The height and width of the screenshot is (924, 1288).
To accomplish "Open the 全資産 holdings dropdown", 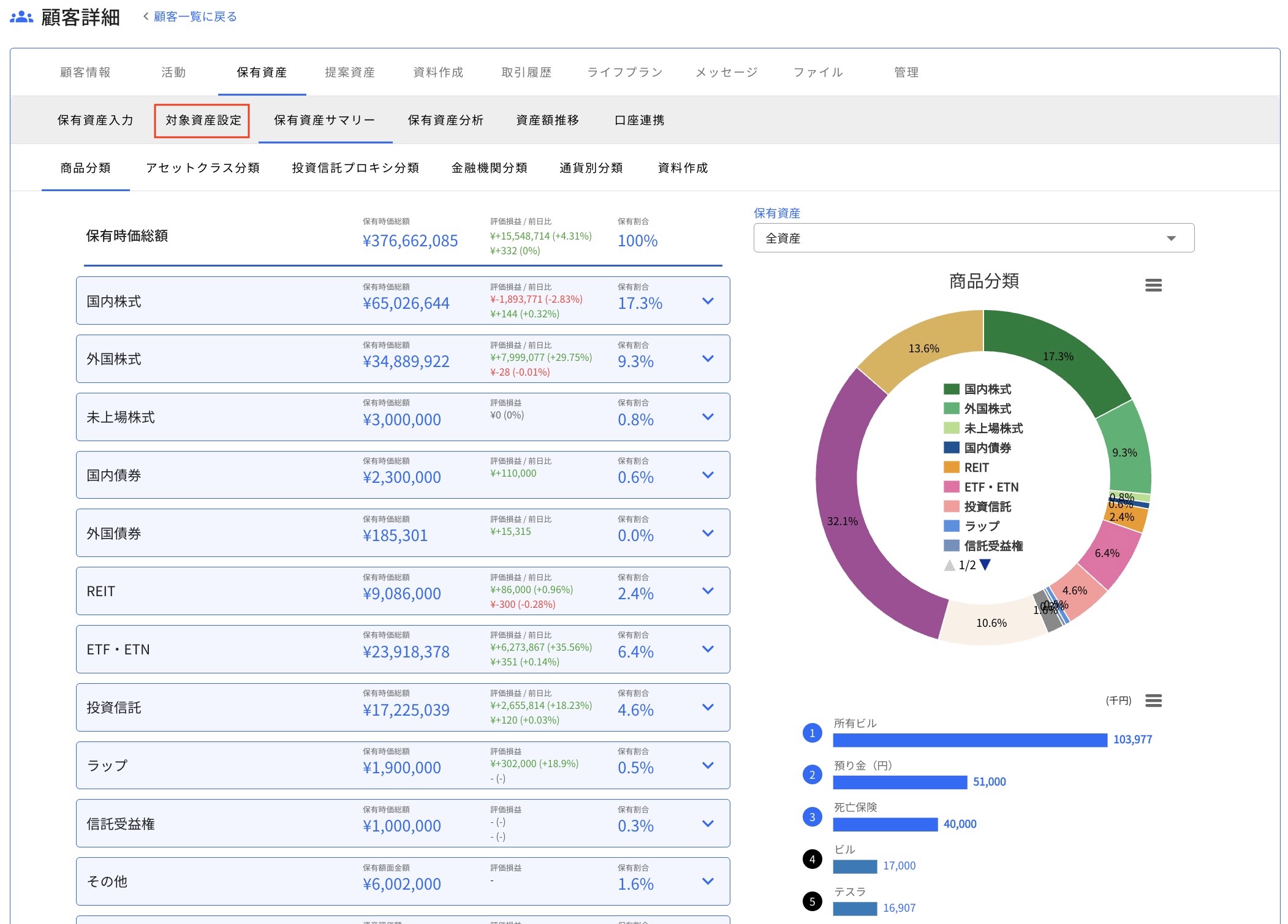I will click(x=973, y=238).
